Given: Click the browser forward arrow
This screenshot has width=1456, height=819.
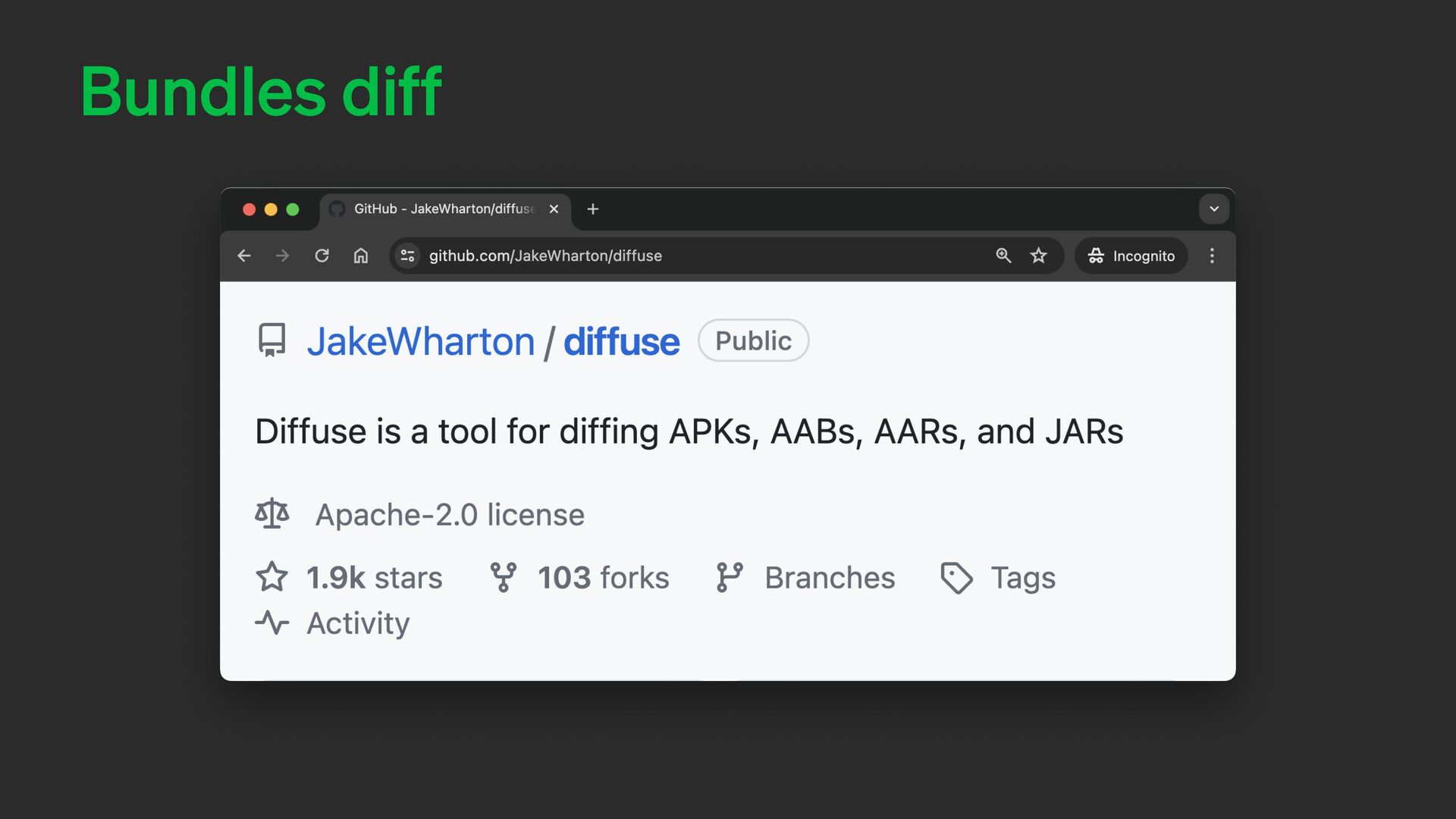Looking at the screenshot, I should pyautogui.click(x=283, y=256).
